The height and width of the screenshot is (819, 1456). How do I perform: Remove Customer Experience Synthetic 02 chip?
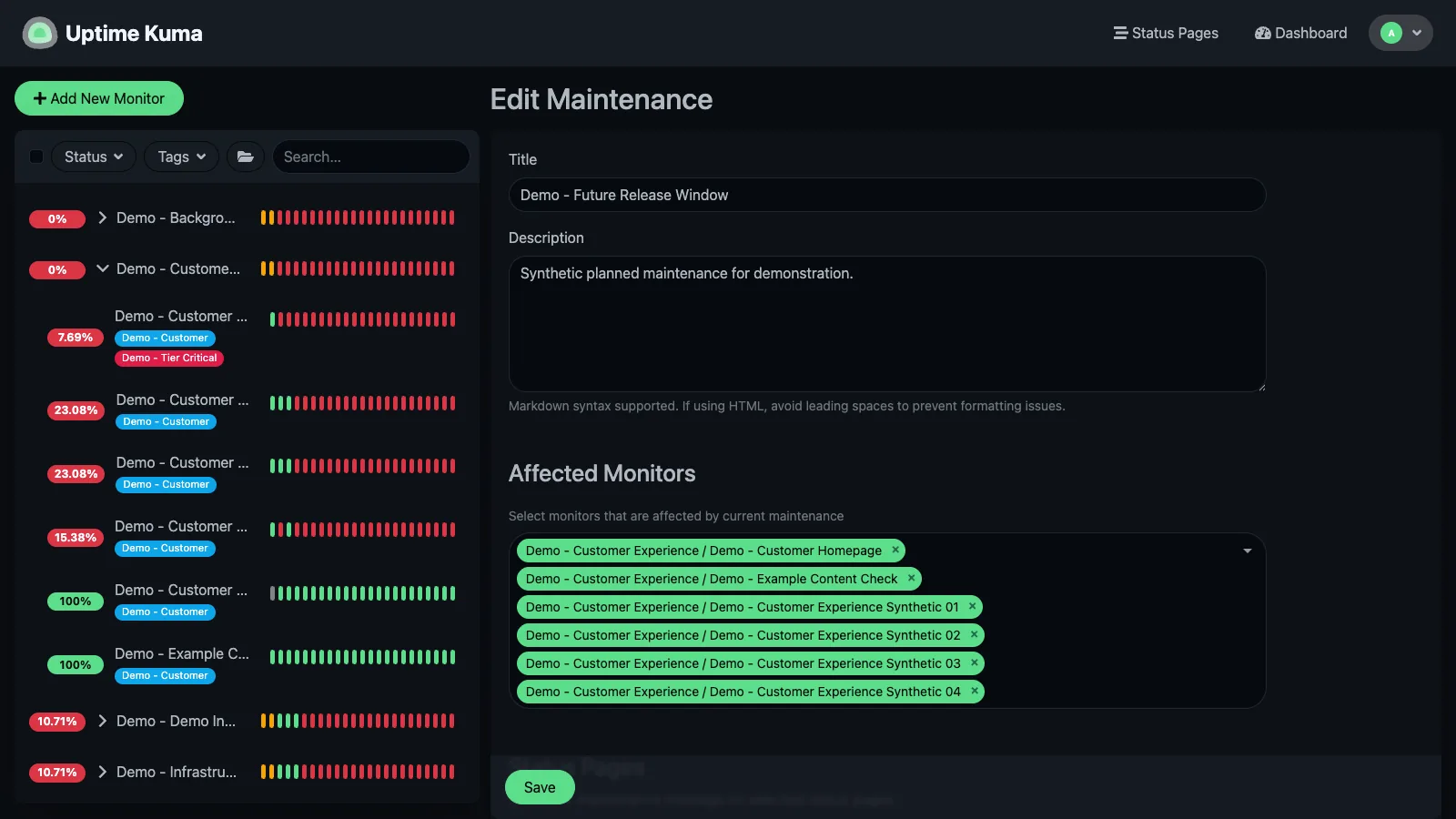[974, 634]
